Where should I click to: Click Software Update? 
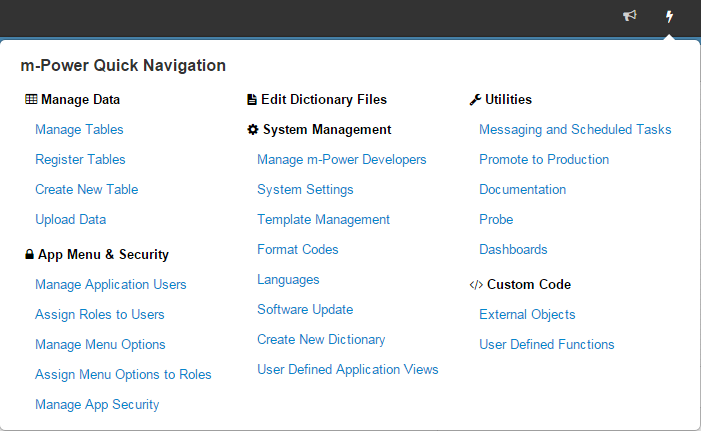click(305, 309)
